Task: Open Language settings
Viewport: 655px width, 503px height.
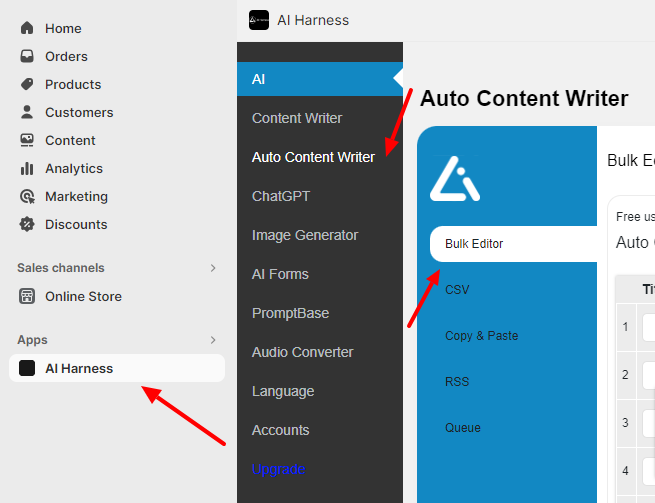Action: pos(283,391)
